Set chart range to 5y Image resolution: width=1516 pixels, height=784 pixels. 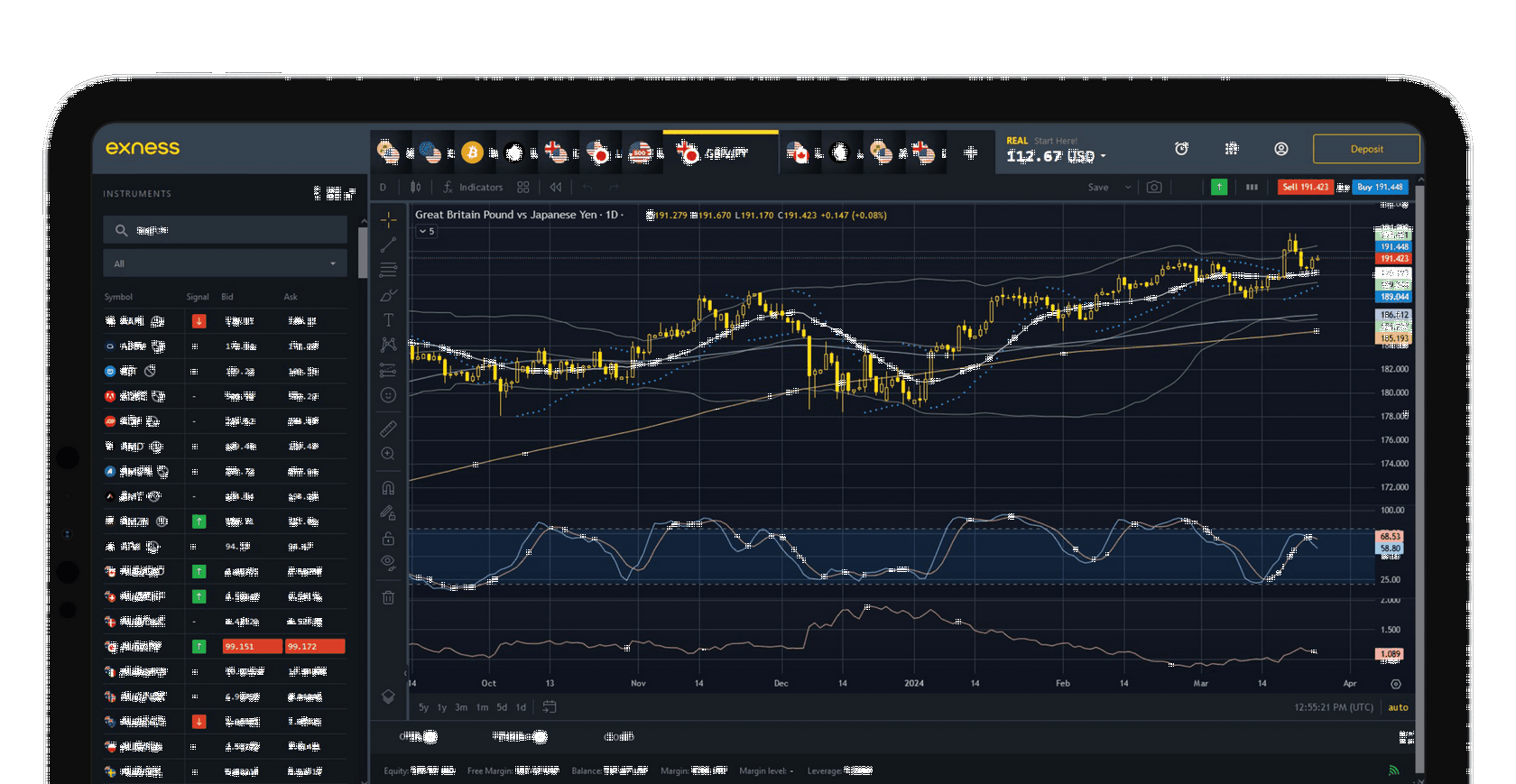click(x=423, y=707)
